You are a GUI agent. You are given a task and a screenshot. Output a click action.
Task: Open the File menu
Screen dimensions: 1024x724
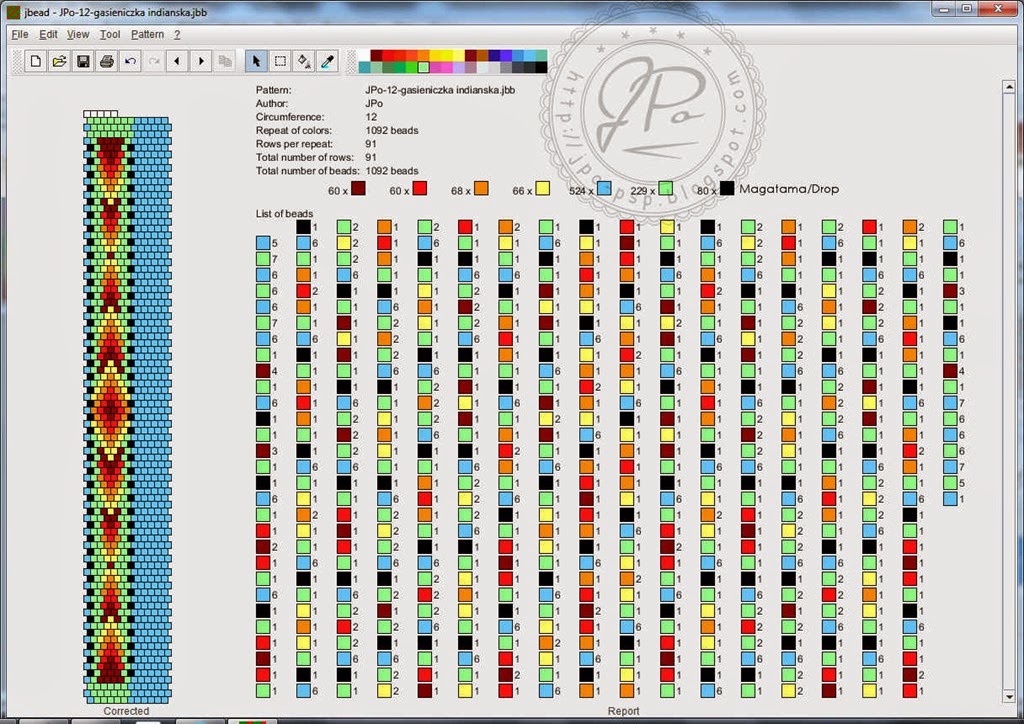[x=20, y=34]
